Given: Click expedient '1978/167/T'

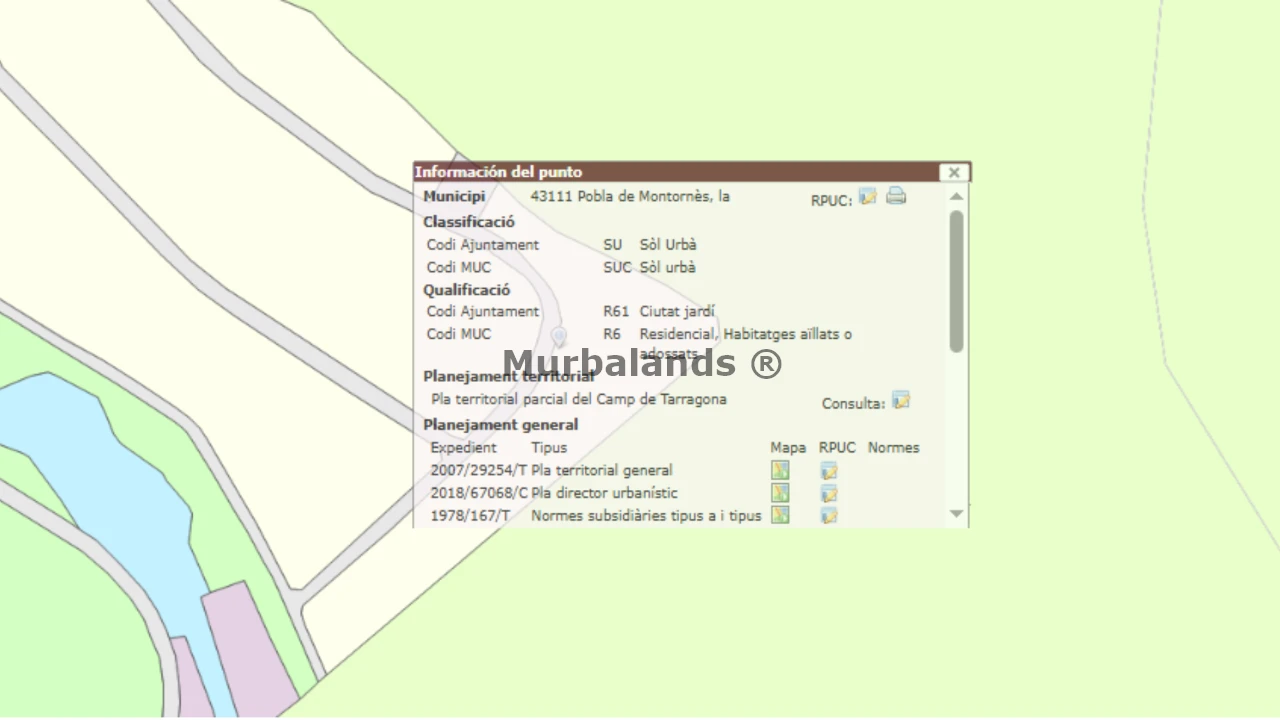Looking at the screenshot, I should (x=470, y=516).
